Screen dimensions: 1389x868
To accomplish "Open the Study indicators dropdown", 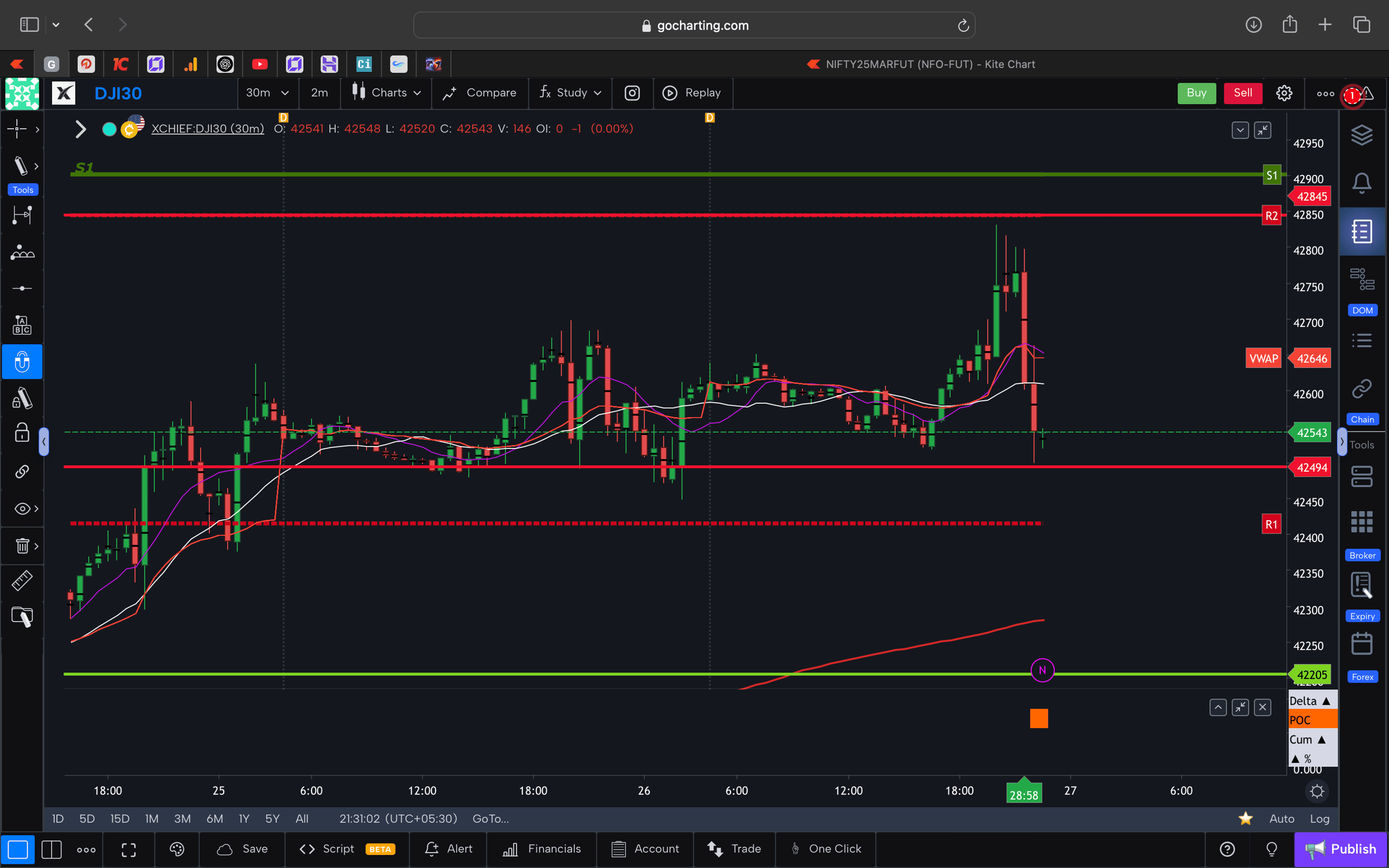I will tap(569, 92).
